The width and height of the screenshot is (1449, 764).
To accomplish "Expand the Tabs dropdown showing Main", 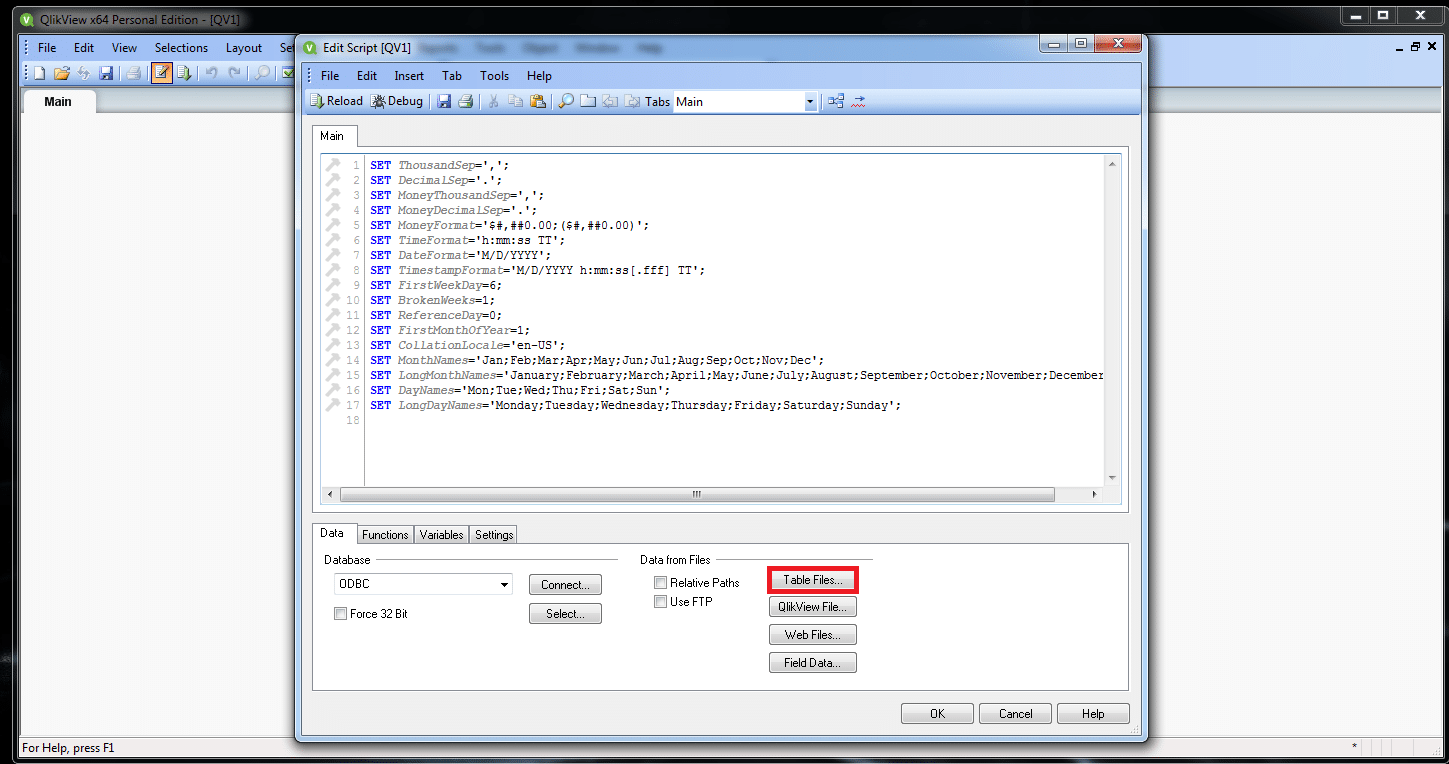I will 810,101.
